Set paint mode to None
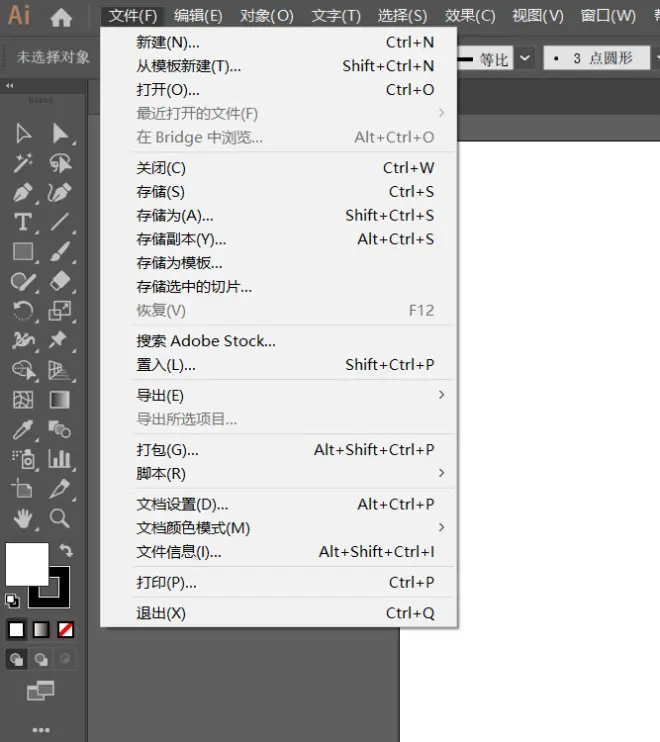The width and height of the screenshot is (660, 742). coord(65,630)
